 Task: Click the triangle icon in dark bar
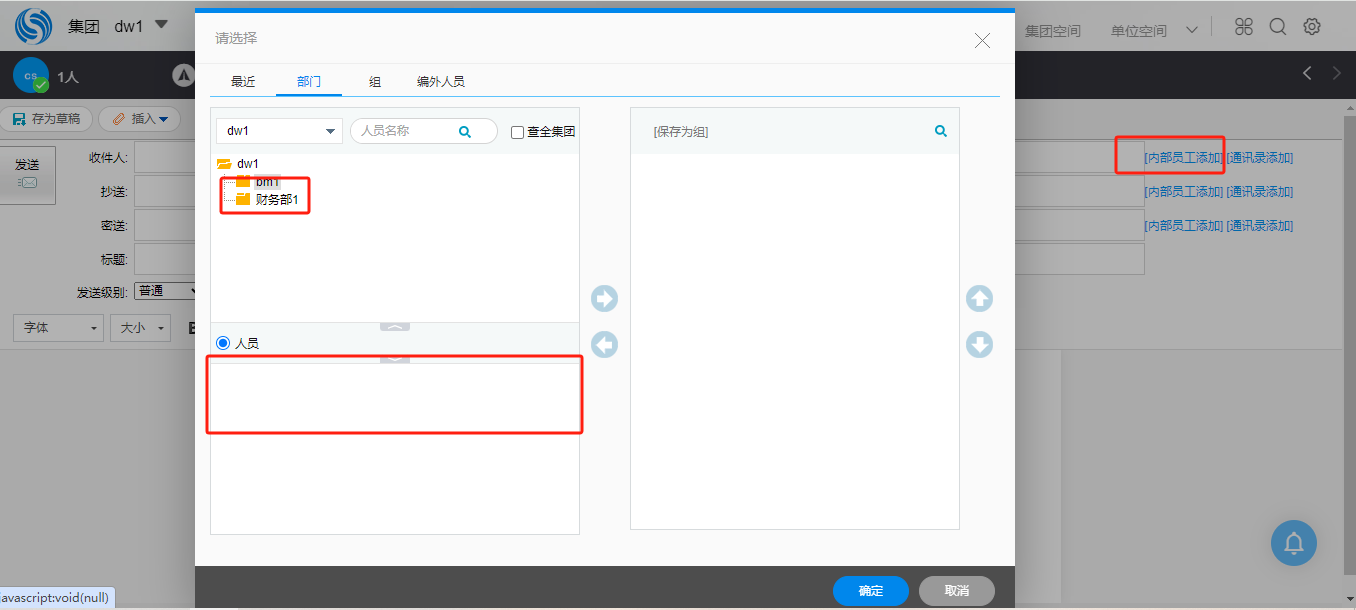(x=183, y=74)
